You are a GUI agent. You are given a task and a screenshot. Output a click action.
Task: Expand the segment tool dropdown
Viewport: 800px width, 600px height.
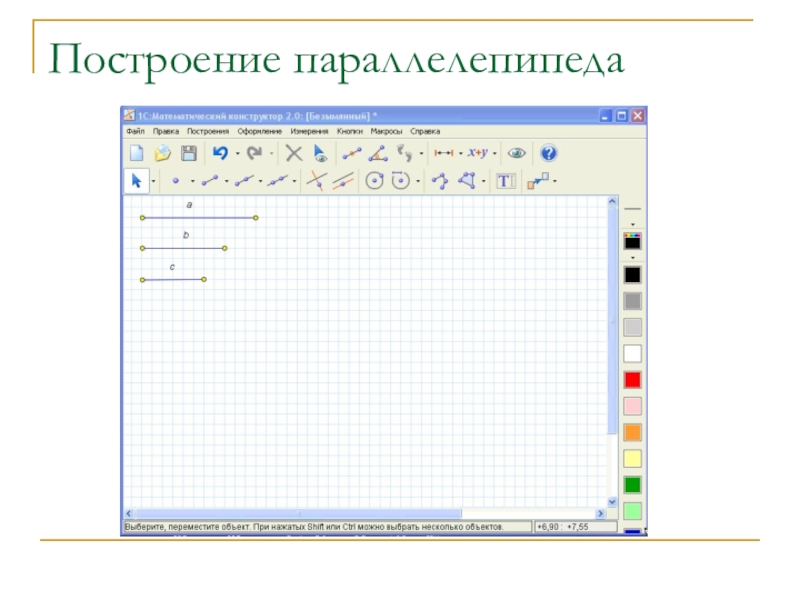(226, 181)
